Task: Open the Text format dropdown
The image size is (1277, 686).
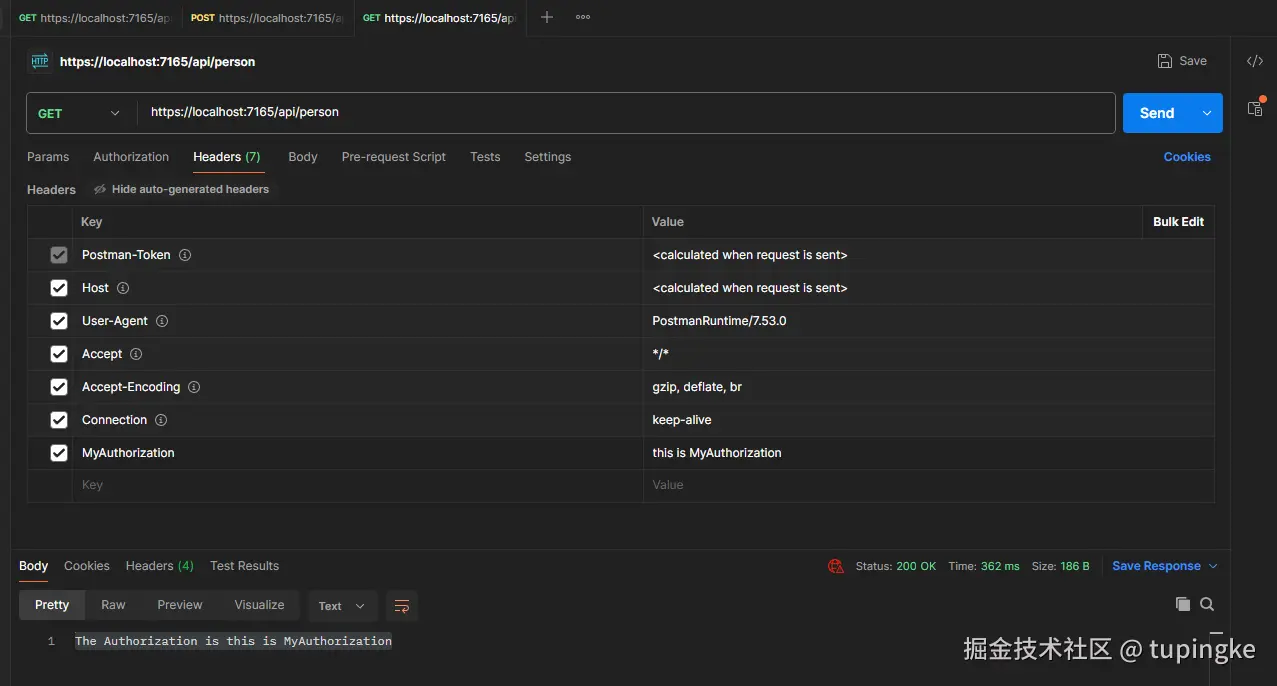Action: (342, 606)
